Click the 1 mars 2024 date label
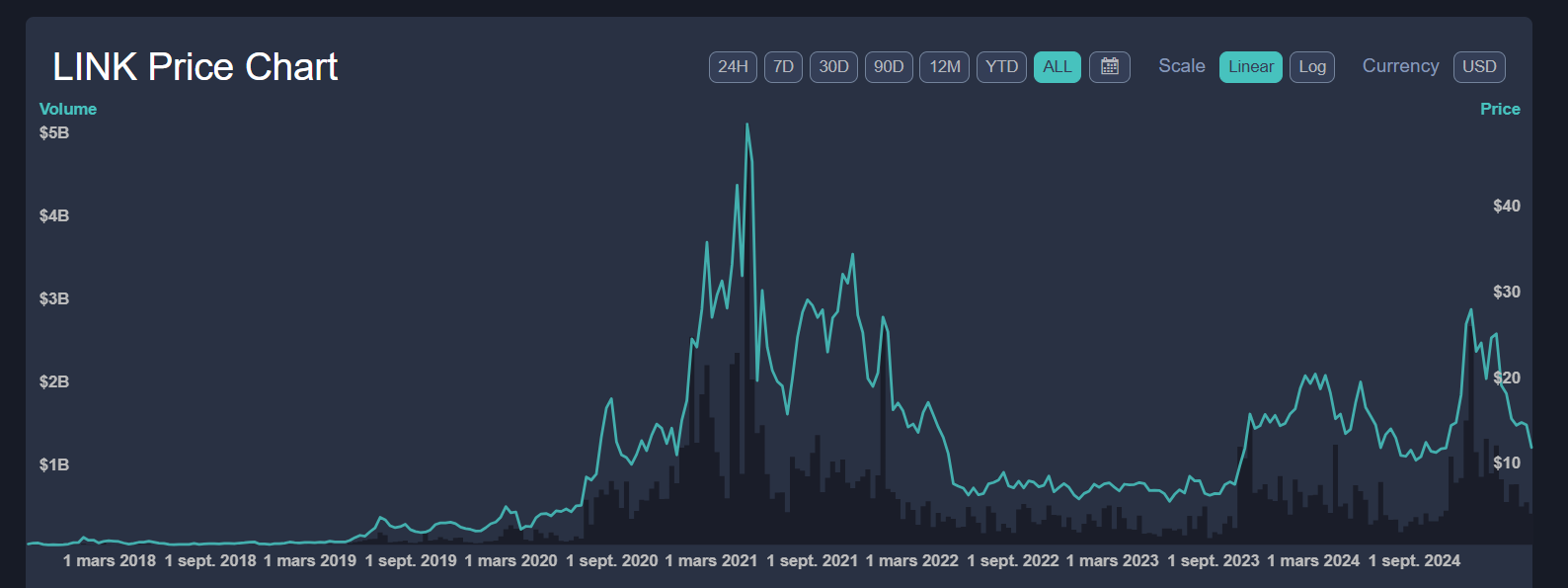Screen dimensions: 1568x588 [1314, 560]
